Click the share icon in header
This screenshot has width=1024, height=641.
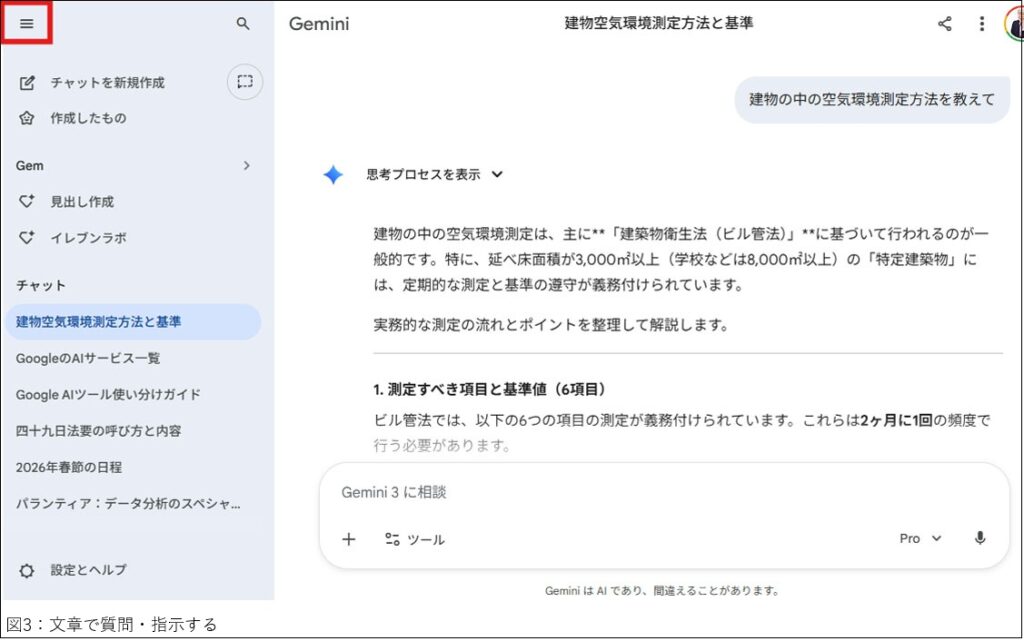944,24
